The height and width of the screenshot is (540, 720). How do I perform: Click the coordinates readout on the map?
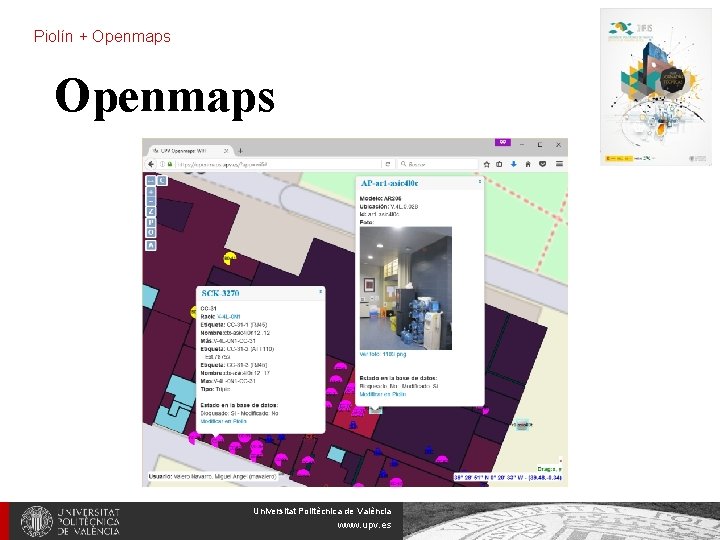(x=508, y=478)
